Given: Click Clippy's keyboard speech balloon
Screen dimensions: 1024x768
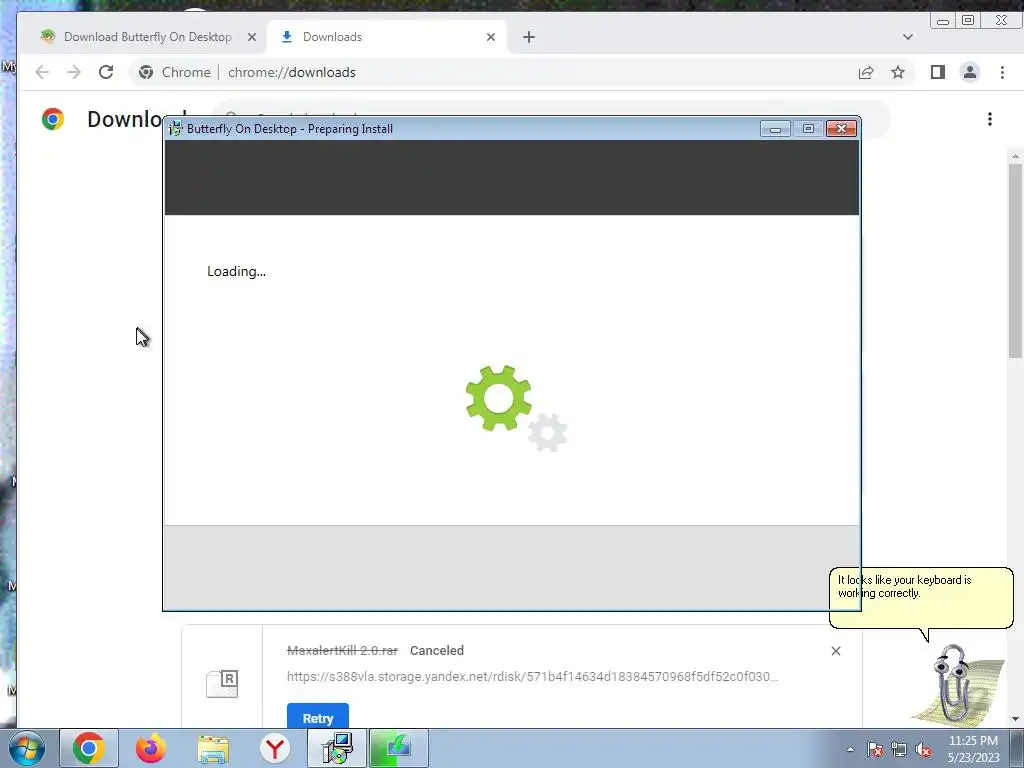Looking at the screenshot, I should pyautogui.click(x=921, y=598).
